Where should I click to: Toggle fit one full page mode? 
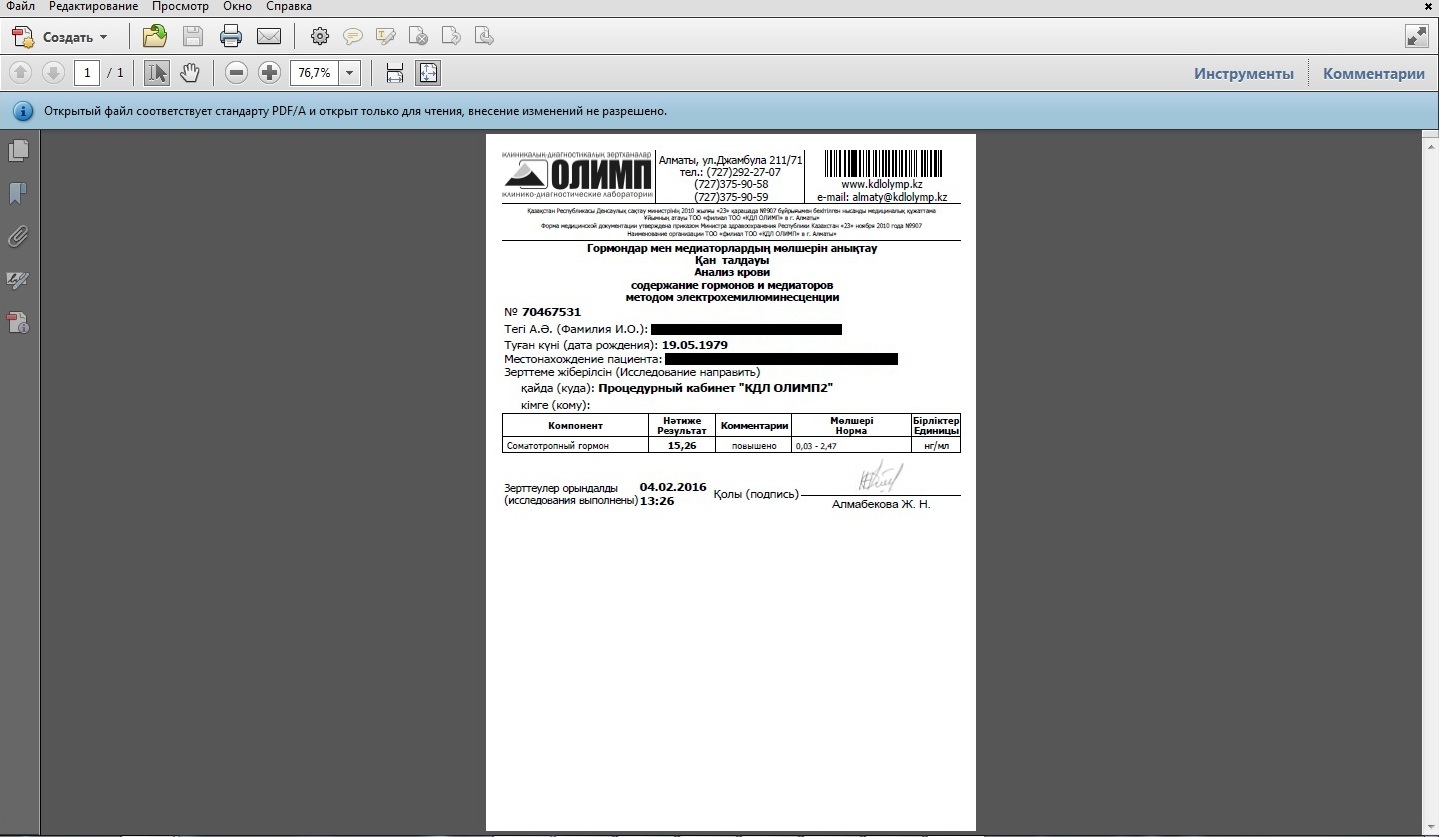428,72
